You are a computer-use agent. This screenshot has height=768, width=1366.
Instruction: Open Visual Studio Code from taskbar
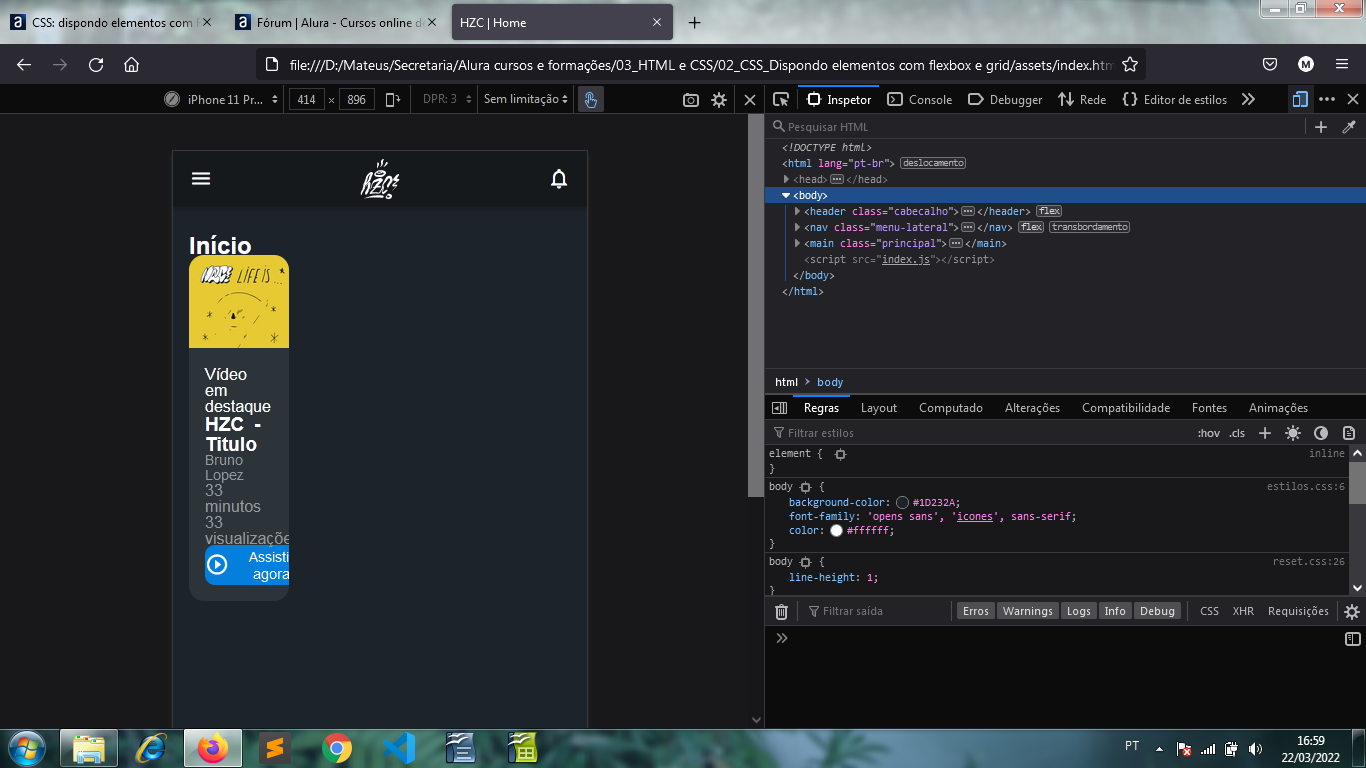[x=399, y=748]
